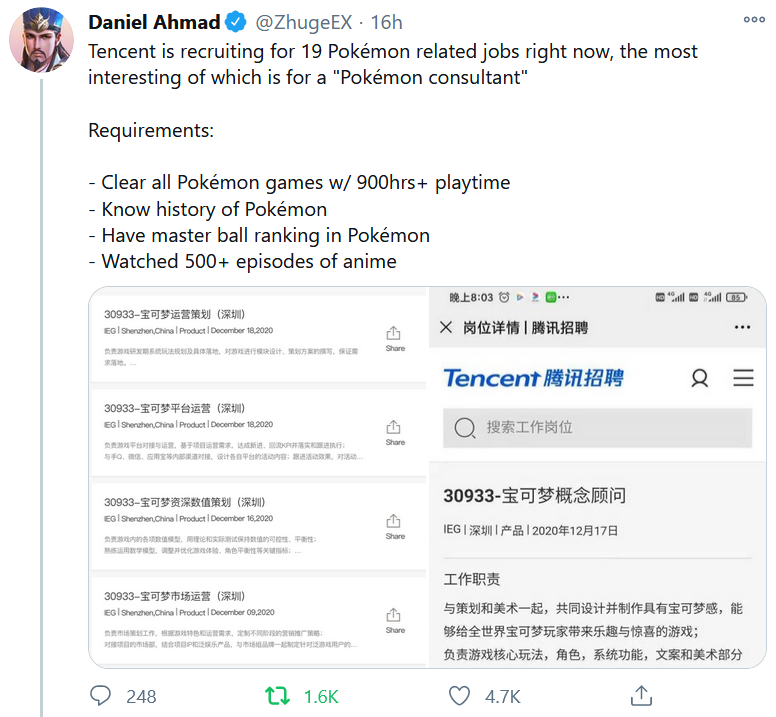Click the reply icon under the tweet
This screenshot has height=717, width=776.
(x=102, y=695)
